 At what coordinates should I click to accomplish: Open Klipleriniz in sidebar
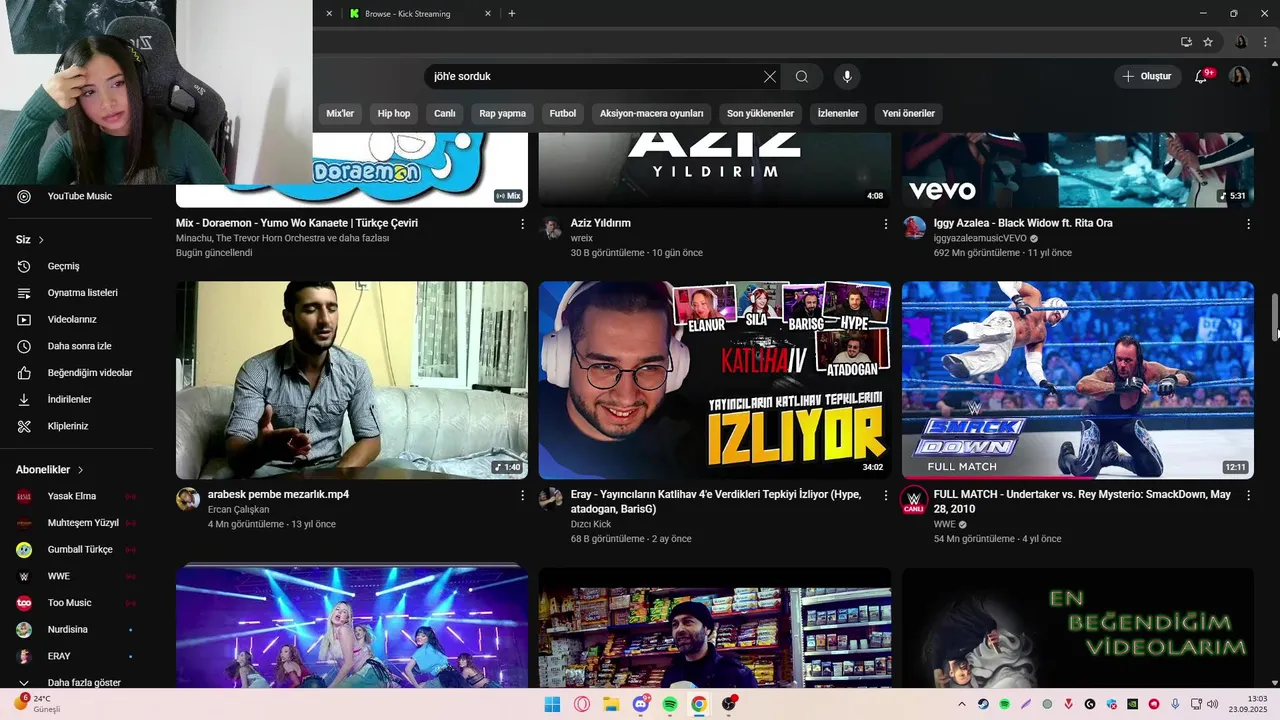click(78, 426)
